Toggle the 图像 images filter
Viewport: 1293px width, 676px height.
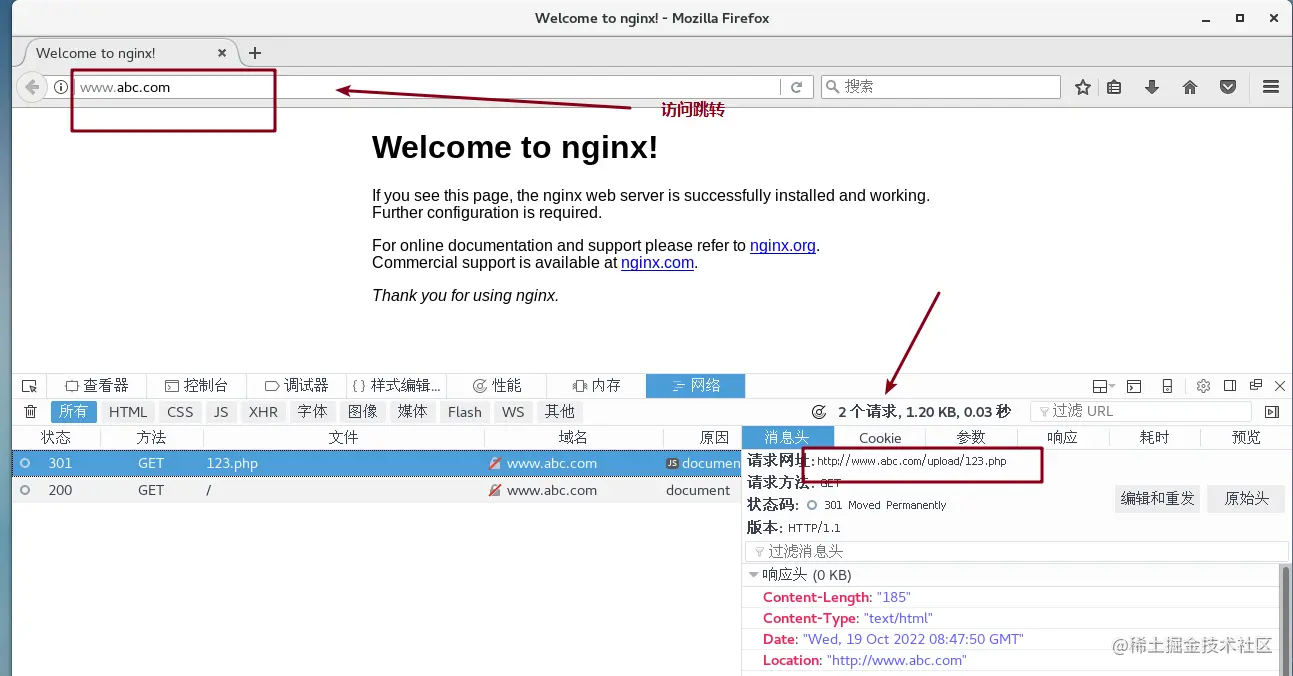click(x=363, y=411)
